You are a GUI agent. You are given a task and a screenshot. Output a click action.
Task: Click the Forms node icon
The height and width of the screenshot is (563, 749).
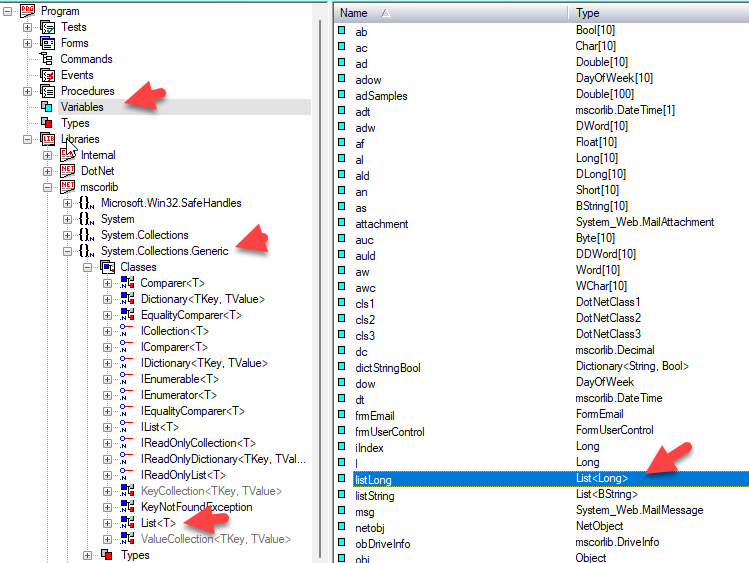(x=48, y=43)
